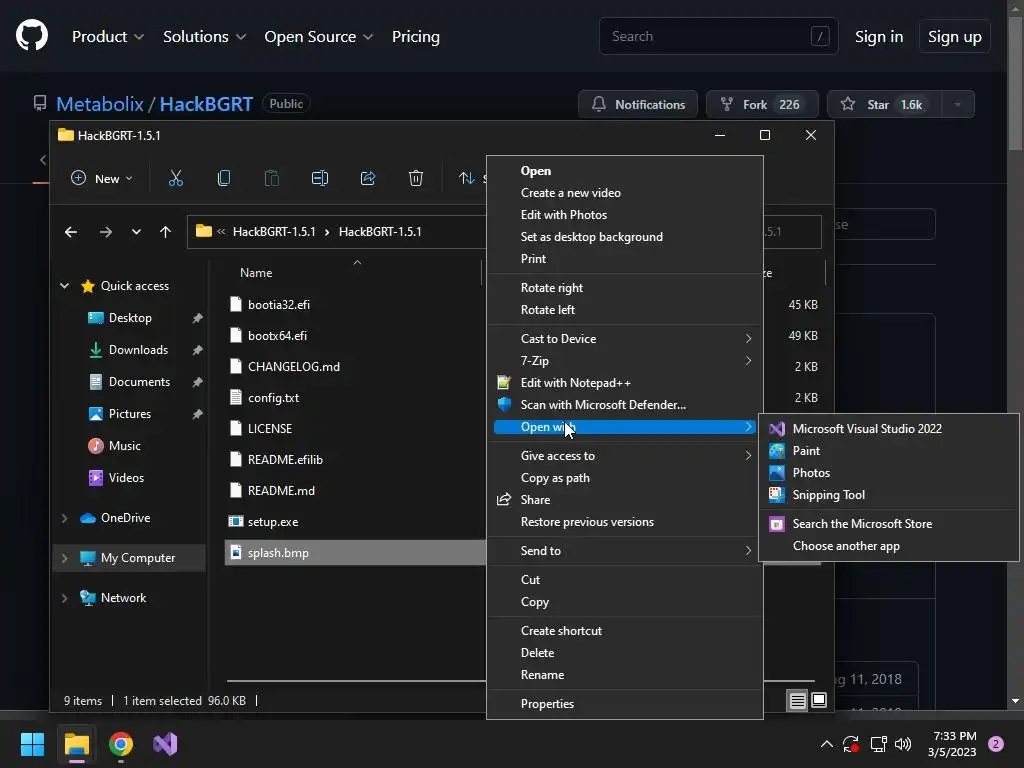
Task: Expand Give access to submenu
Action: tap(625, 456)
